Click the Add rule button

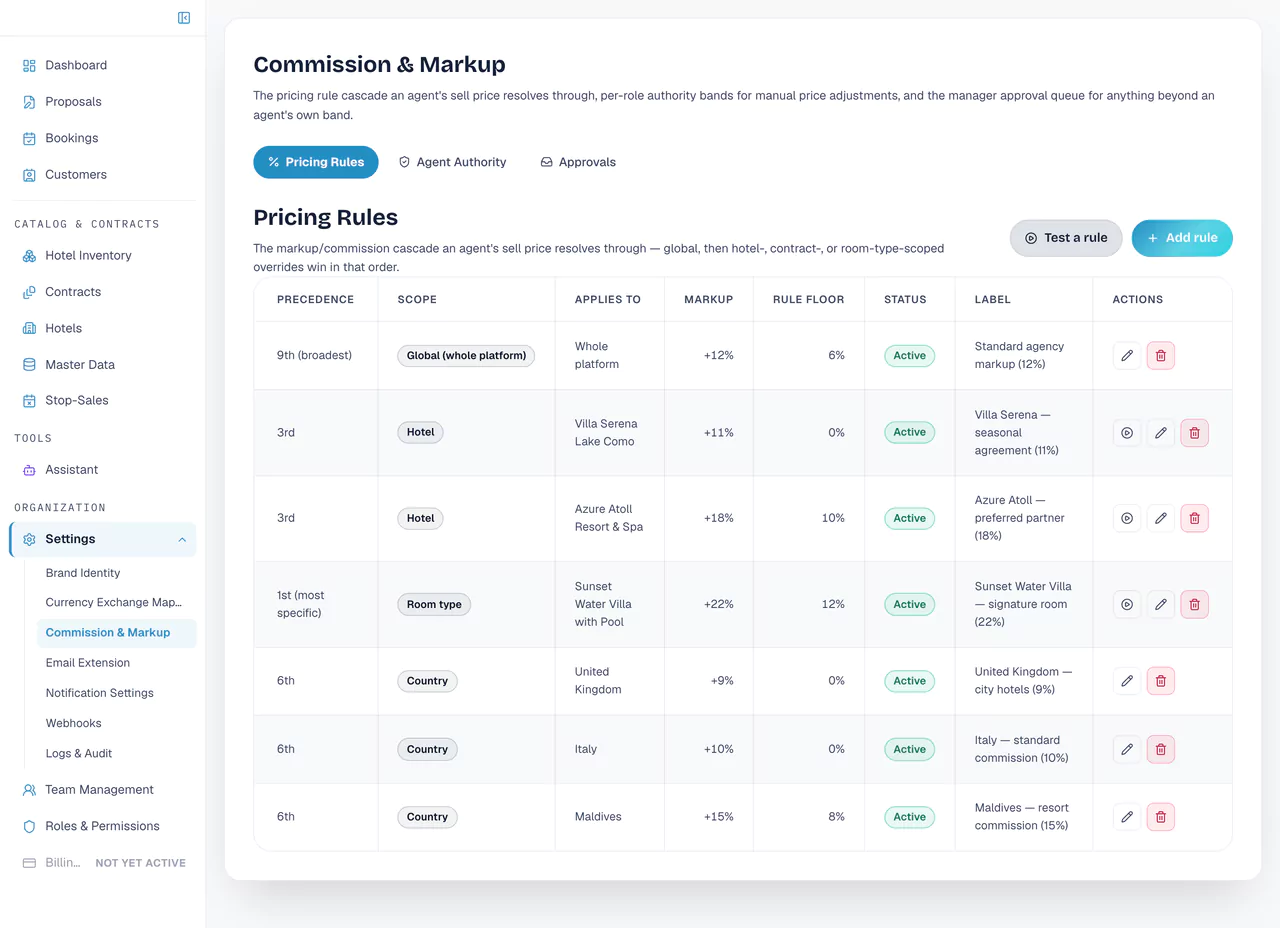click(x=1182, y=238)
